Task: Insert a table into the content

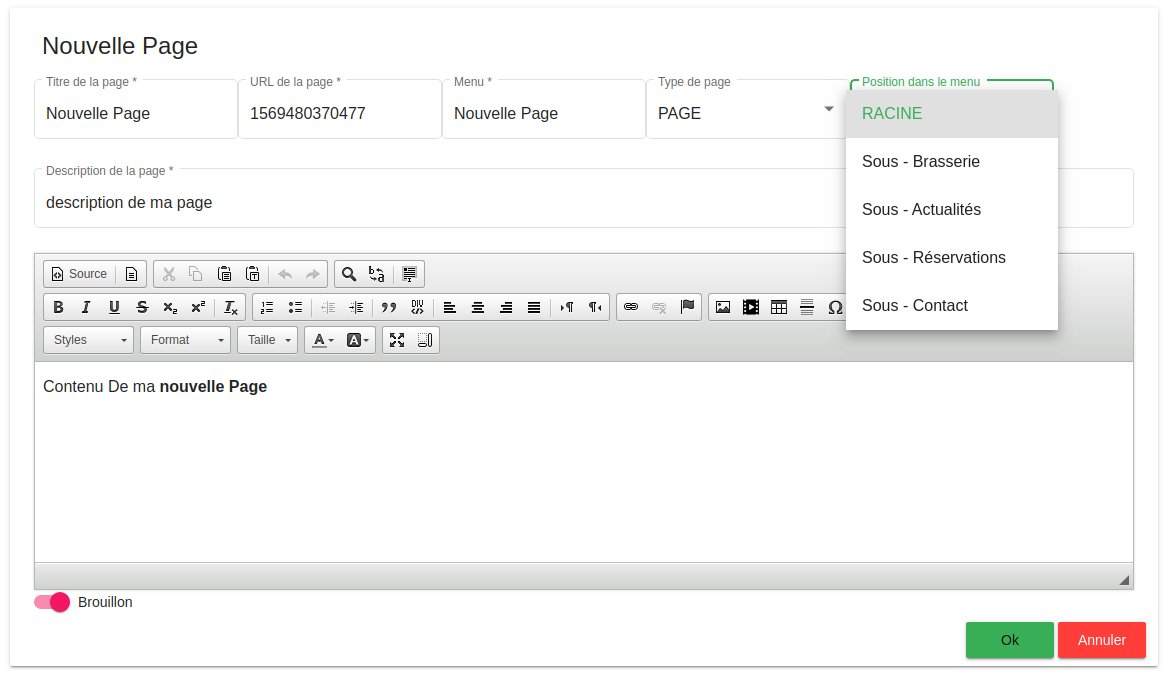Action: coord(778,307)
